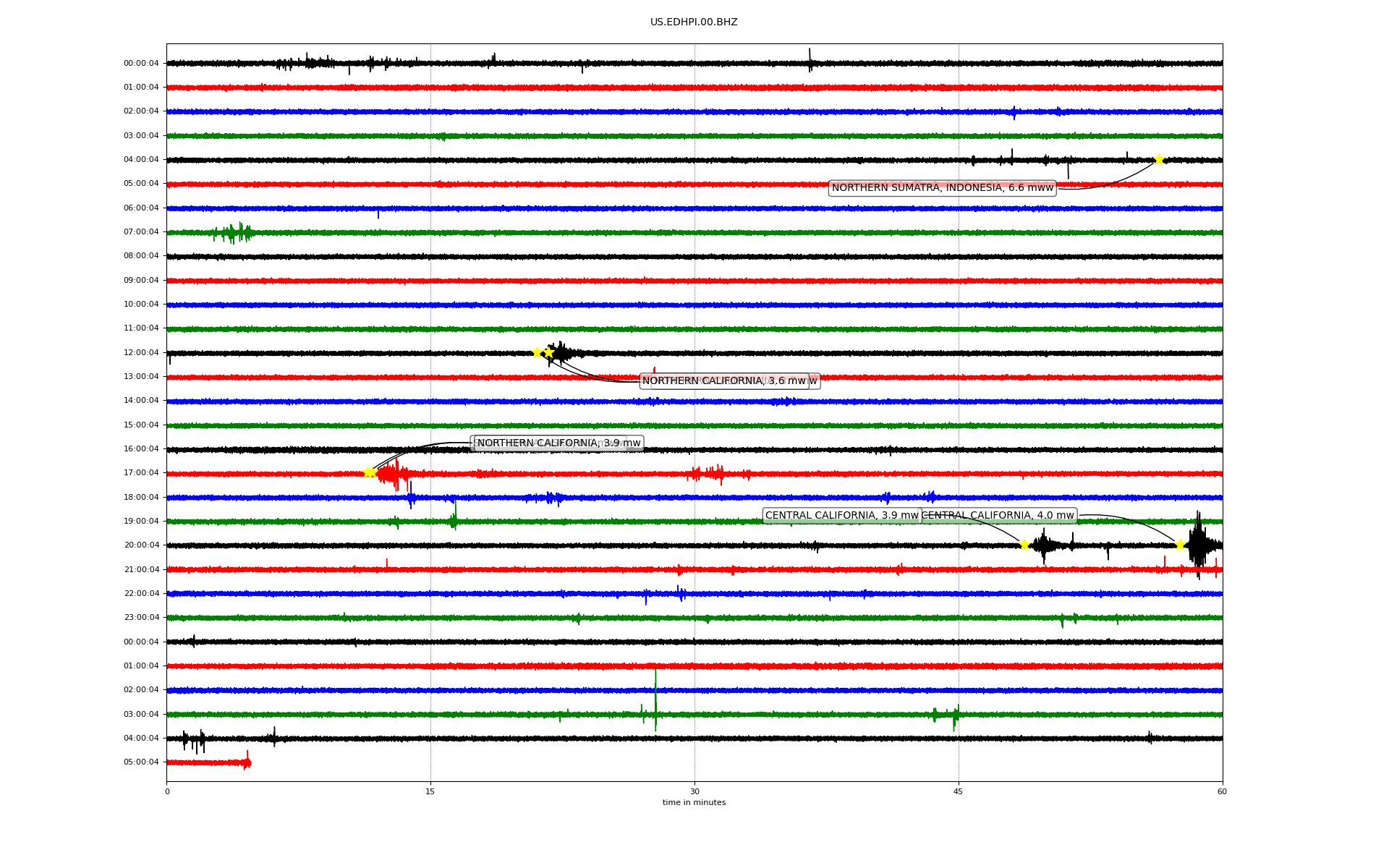This screenshot has height=868, width=1389.
Task: Click the x-axis tick label 15
Action: pyautogui.click(x=430, y=792)
